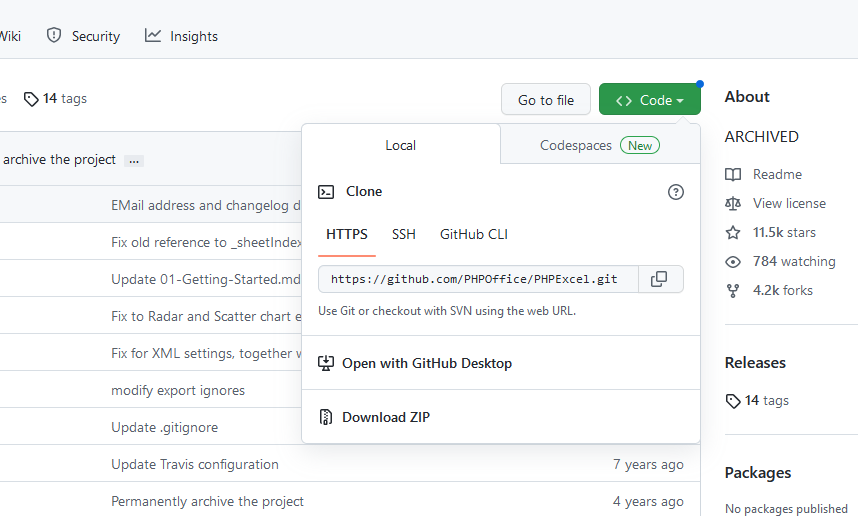The image size is (858, 516).
Task: Open the Readme link
Action: [x=777, y=175]
